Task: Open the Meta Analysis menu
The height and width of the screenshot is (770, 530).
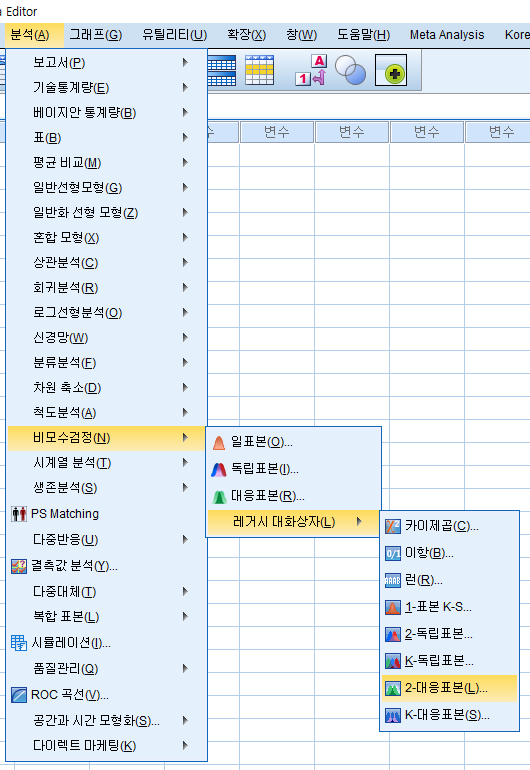Action: pyautogui.click(x=447, y=35)
